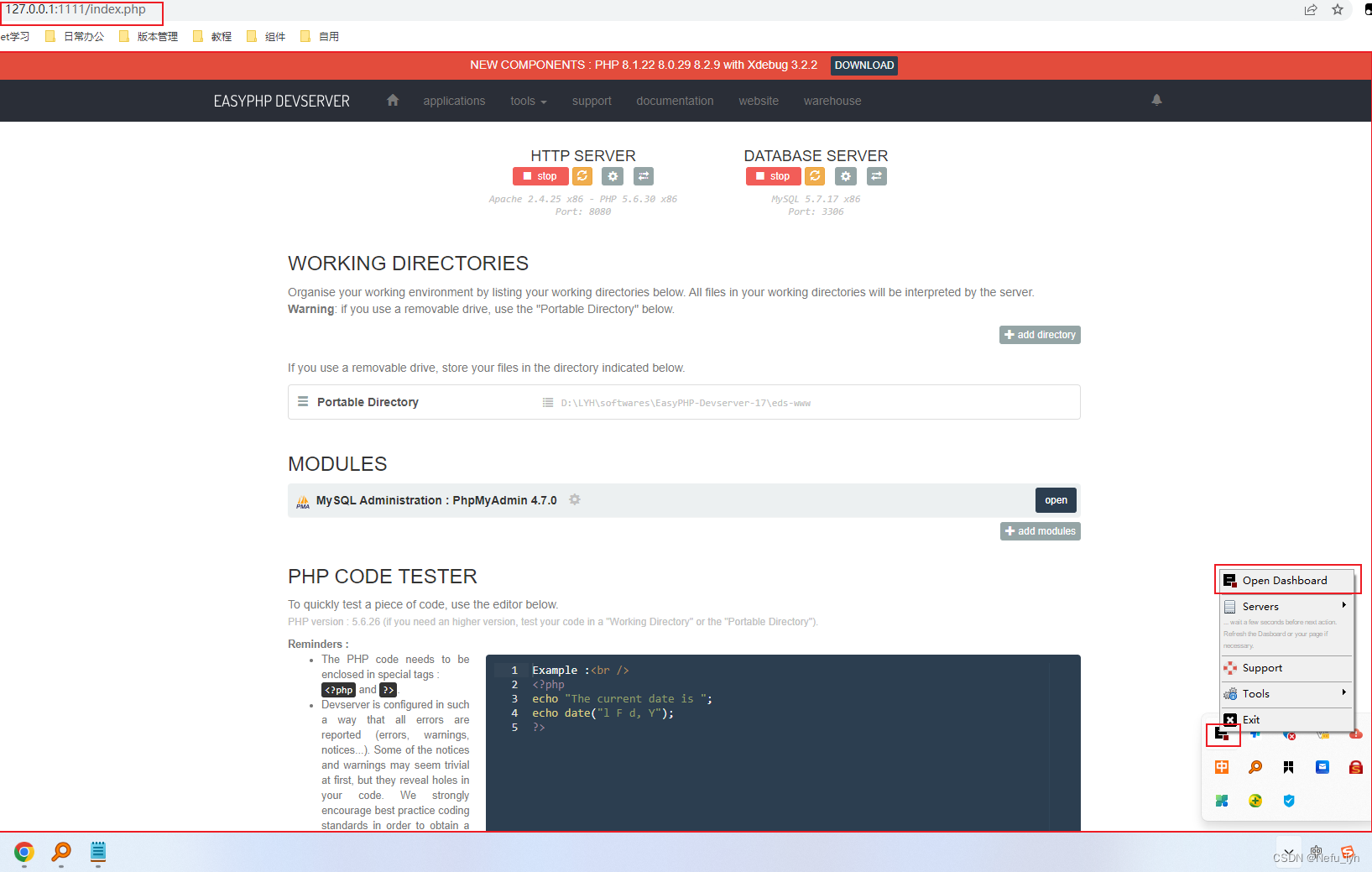Open the 日常办公 bookmarks folder
The image size is (1372, 872).
pos(76,36)
